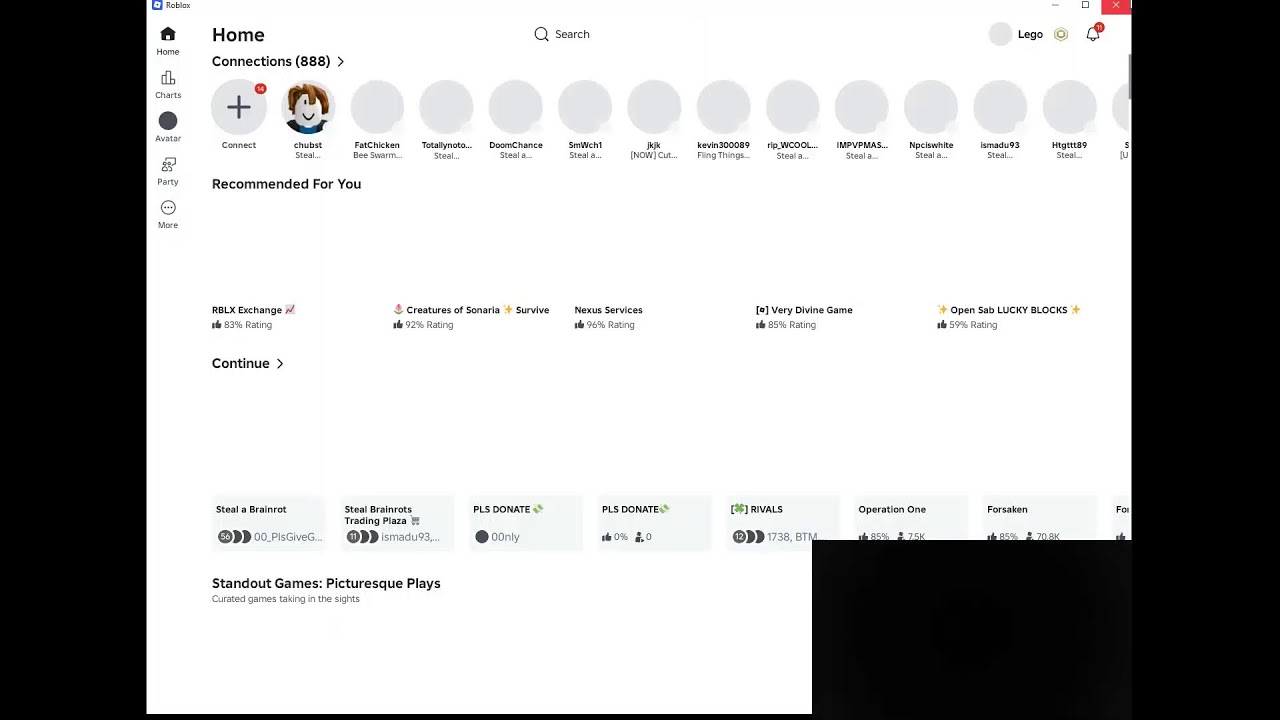Screen dimensions: 1280x720
Task: Click Curated games taking in the sights
Action: [286, 599]
